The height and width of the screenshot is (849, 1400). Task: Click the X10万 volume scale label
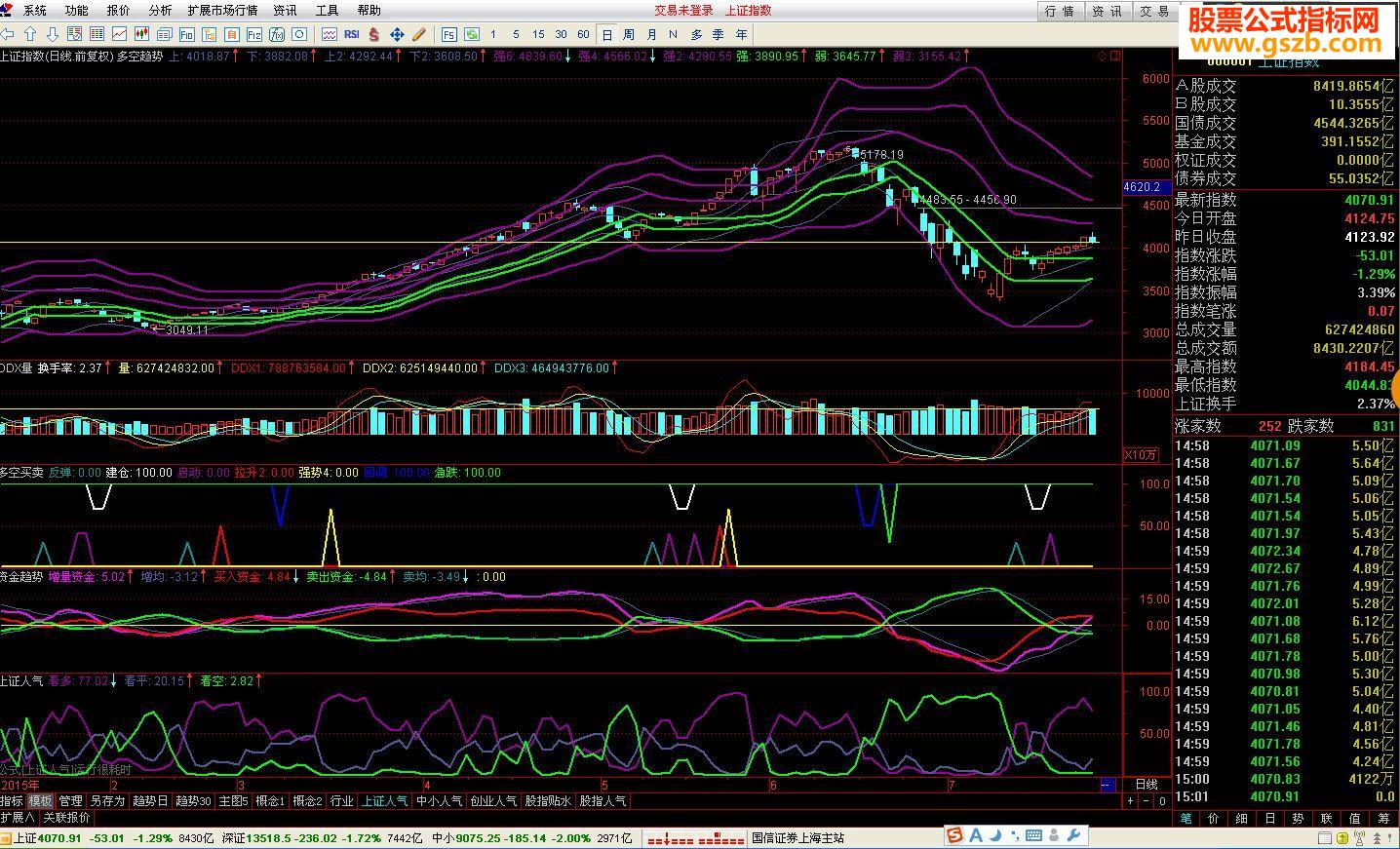coord(1141,454)
